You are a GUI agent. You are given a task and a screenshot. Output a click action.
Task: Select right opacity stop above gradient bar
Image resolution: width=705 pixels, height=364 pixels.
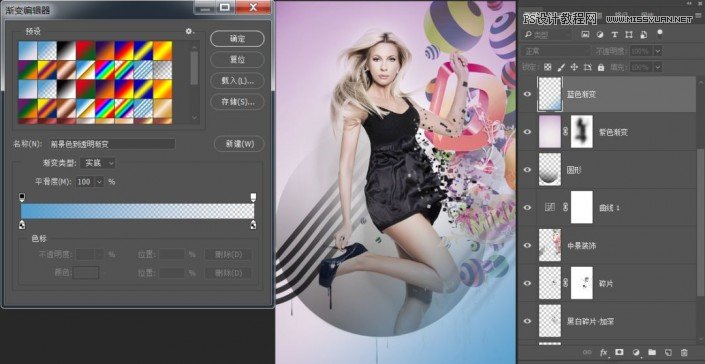coord(253,197)
